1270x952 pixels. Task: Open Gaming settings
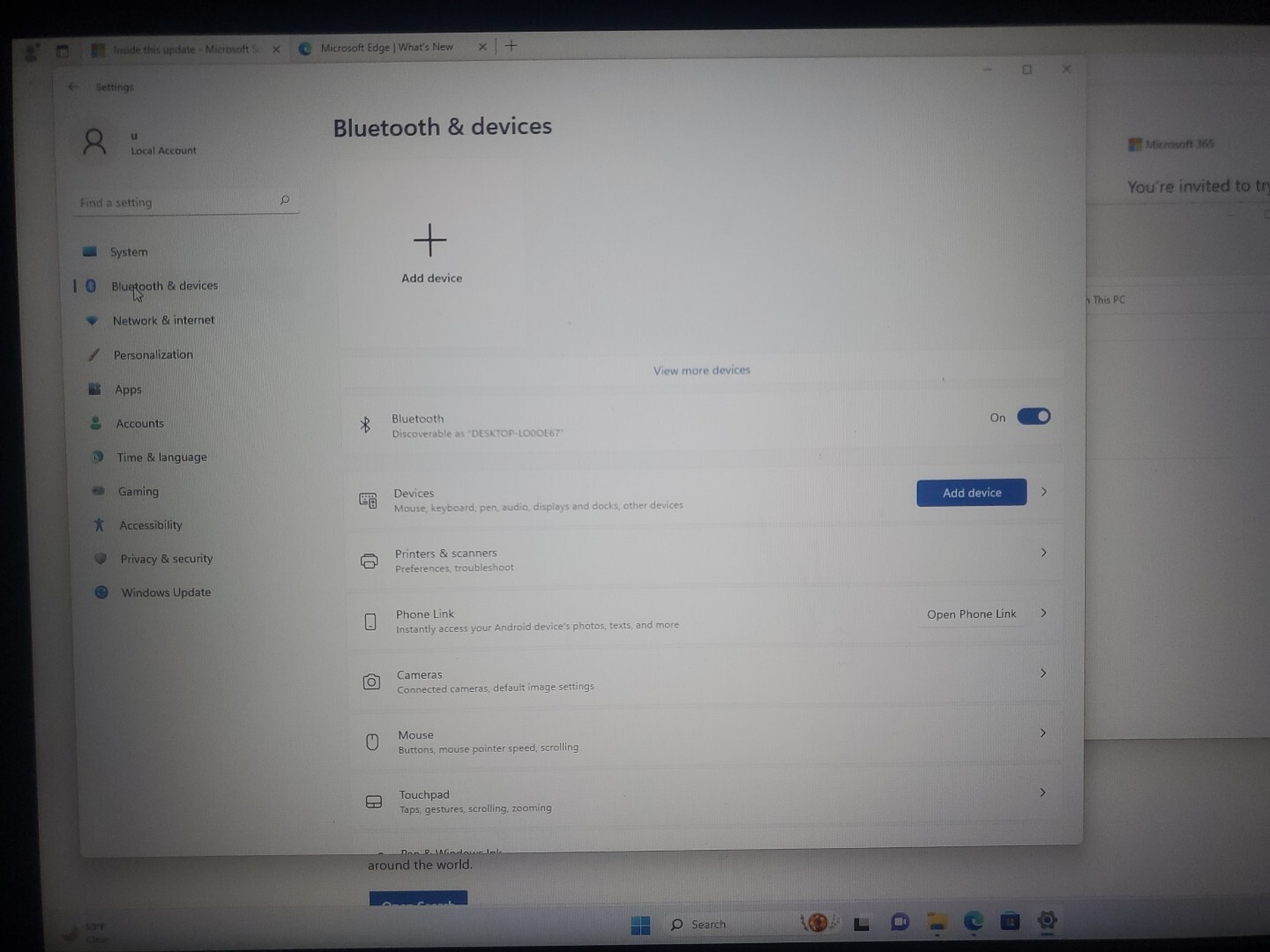tap(138, 491)
